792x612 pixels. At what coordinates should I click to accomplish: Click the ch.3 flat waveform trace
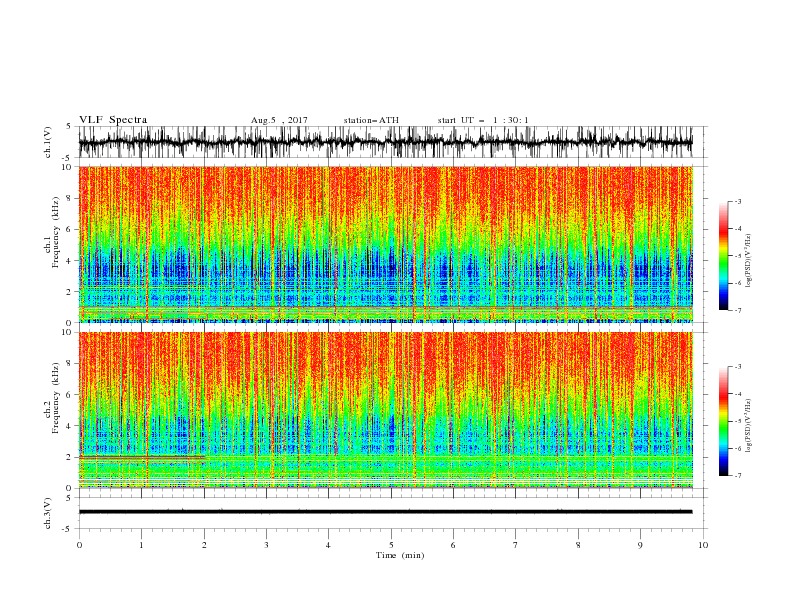[385, 512]
